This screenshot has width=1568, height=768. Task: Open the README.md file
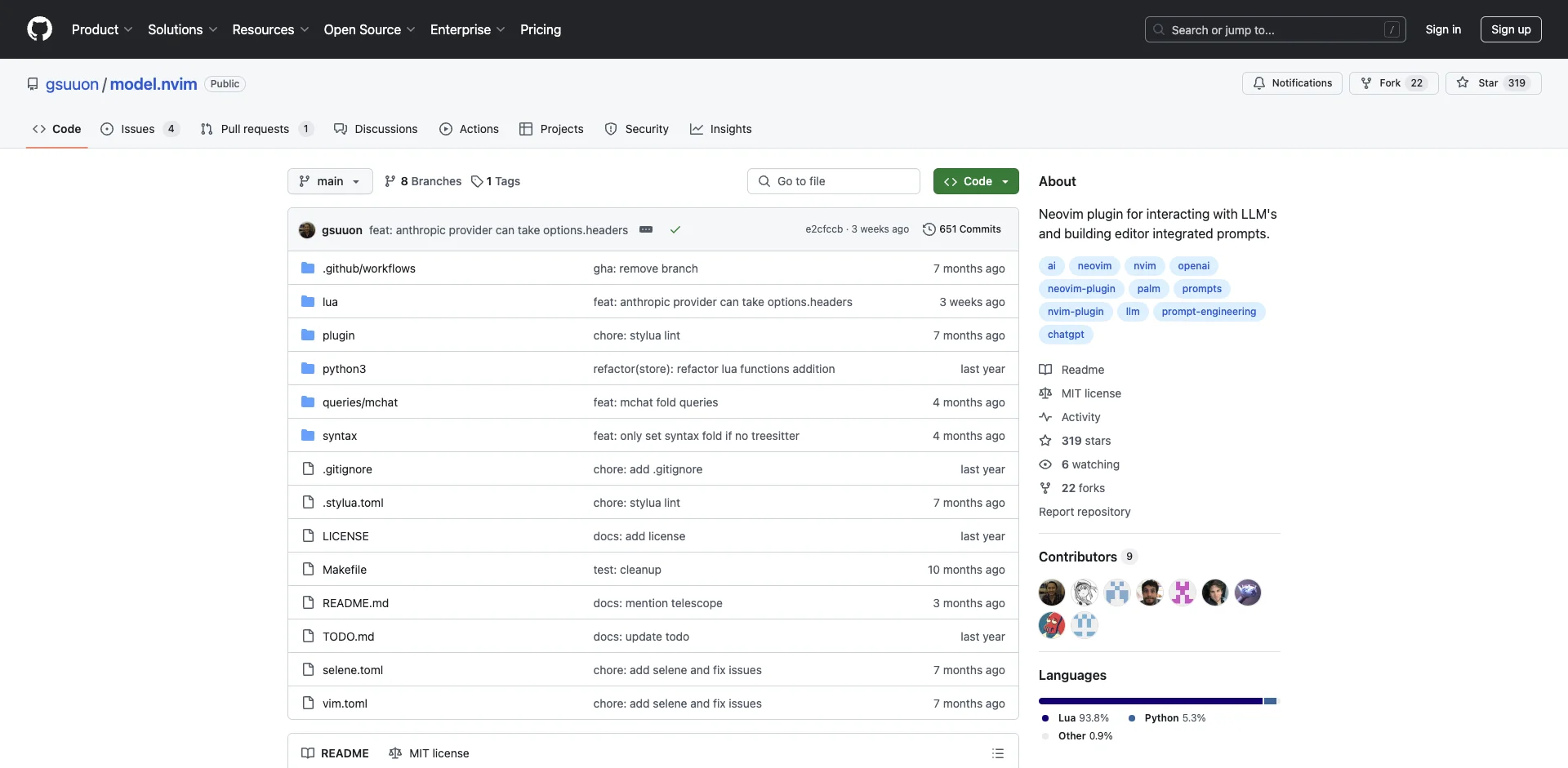[x=355, y=603]
